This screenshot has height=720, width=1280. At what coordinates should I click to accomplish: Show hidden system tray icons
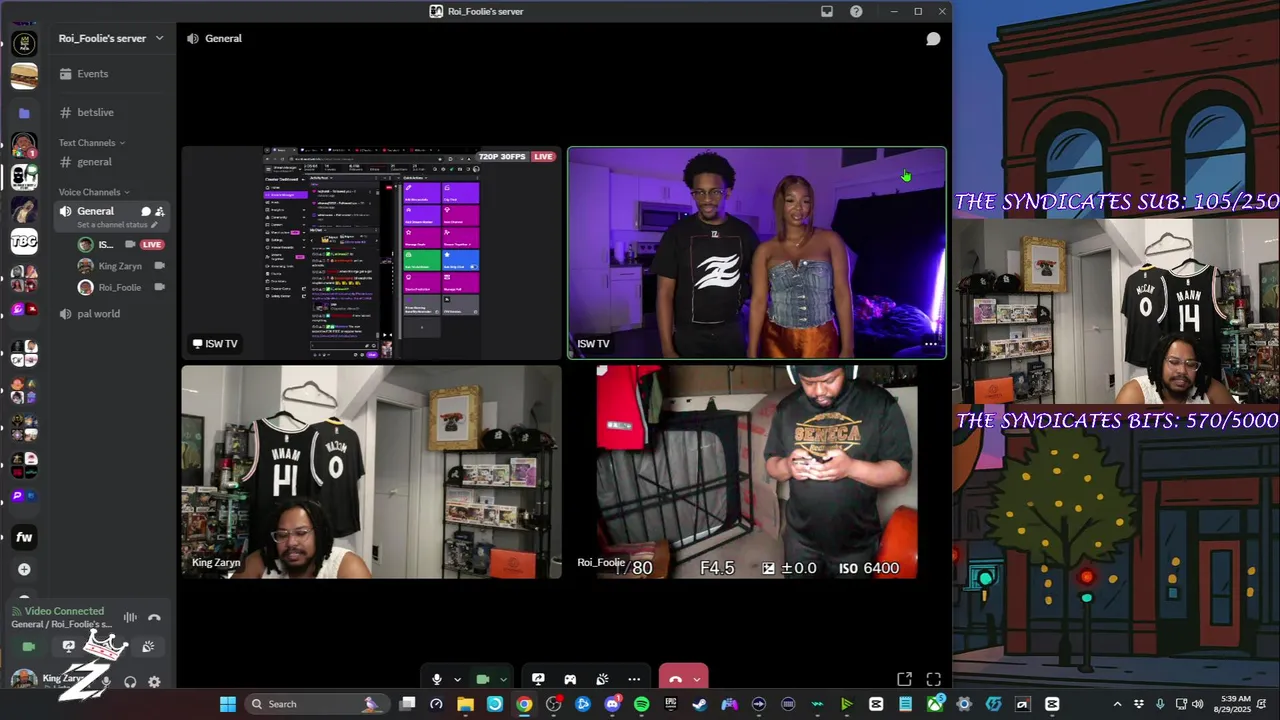[x=1117, y=704]
